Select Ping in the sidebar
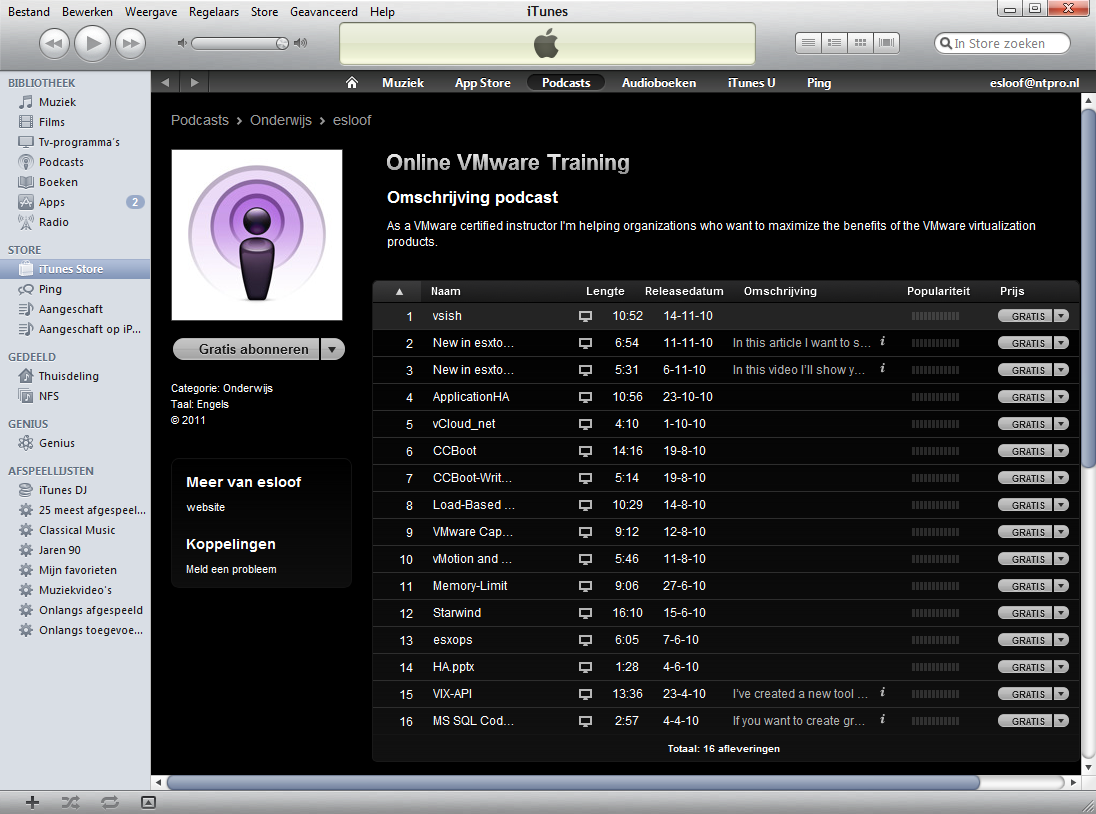Viewport: 1096px width, 814px height. [x=50, y=289]
